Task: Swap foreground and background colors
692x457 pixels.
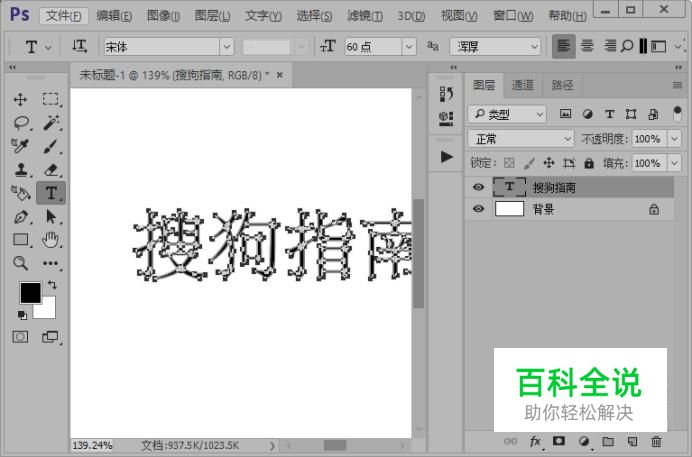Action: point(52,285)
